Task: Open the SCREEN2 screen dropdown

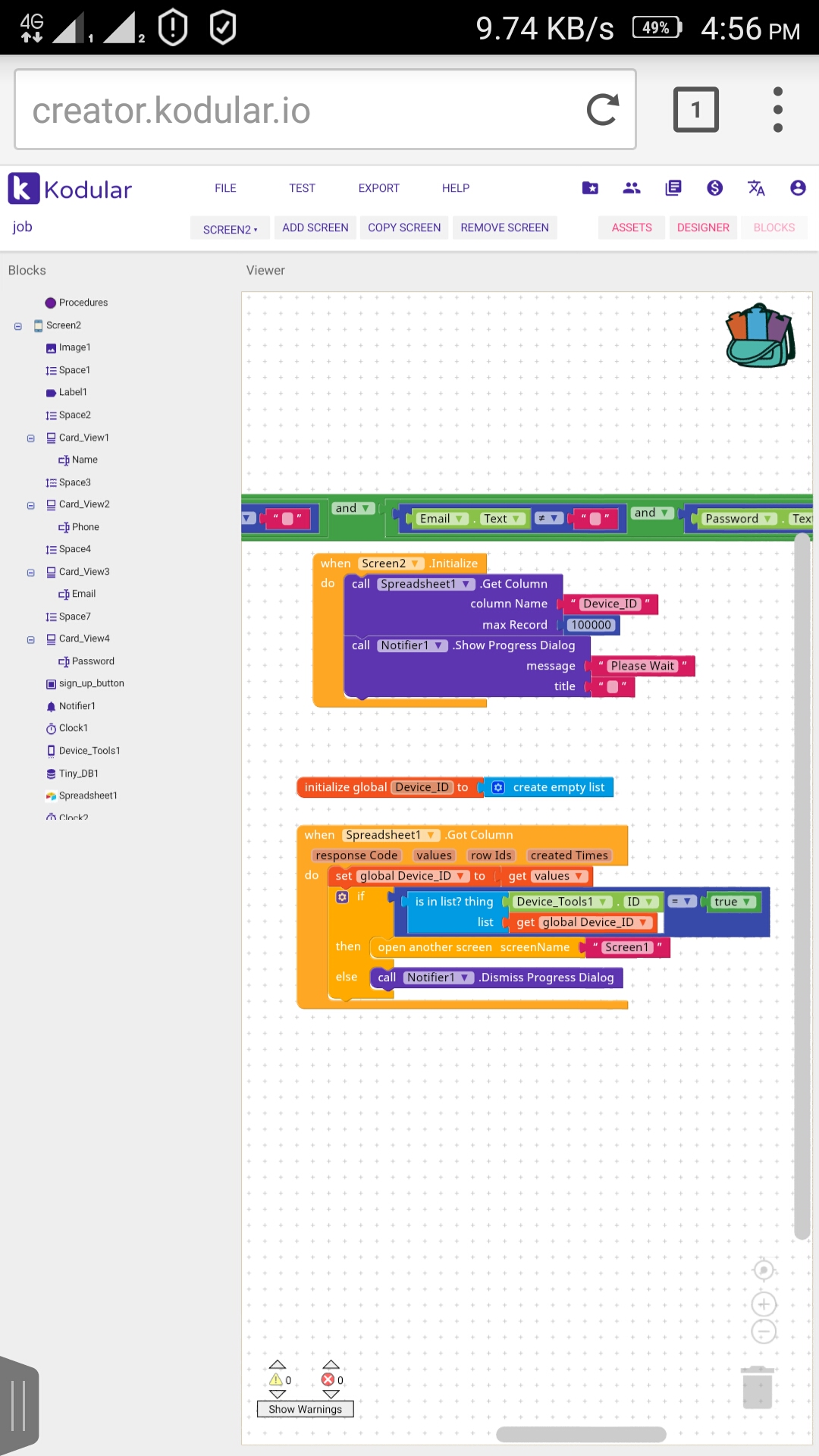Action: pyautogui.click(x=230, y=229)
